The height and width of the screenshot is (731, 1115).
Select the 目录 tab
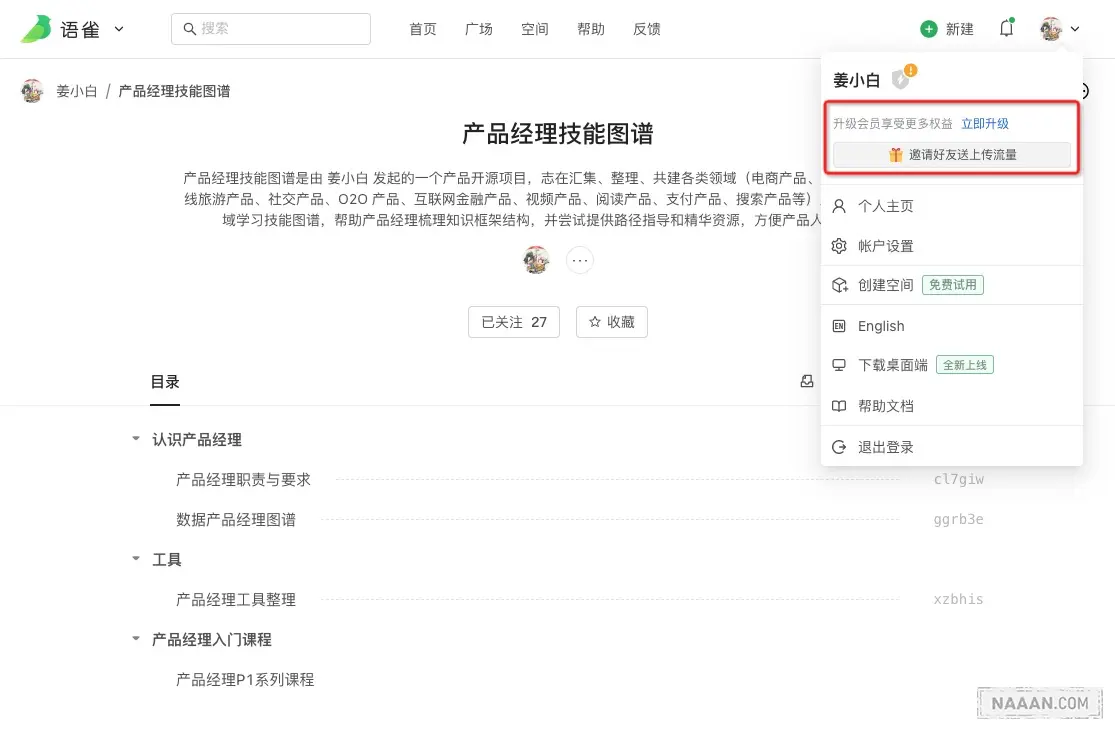point(165,381)
